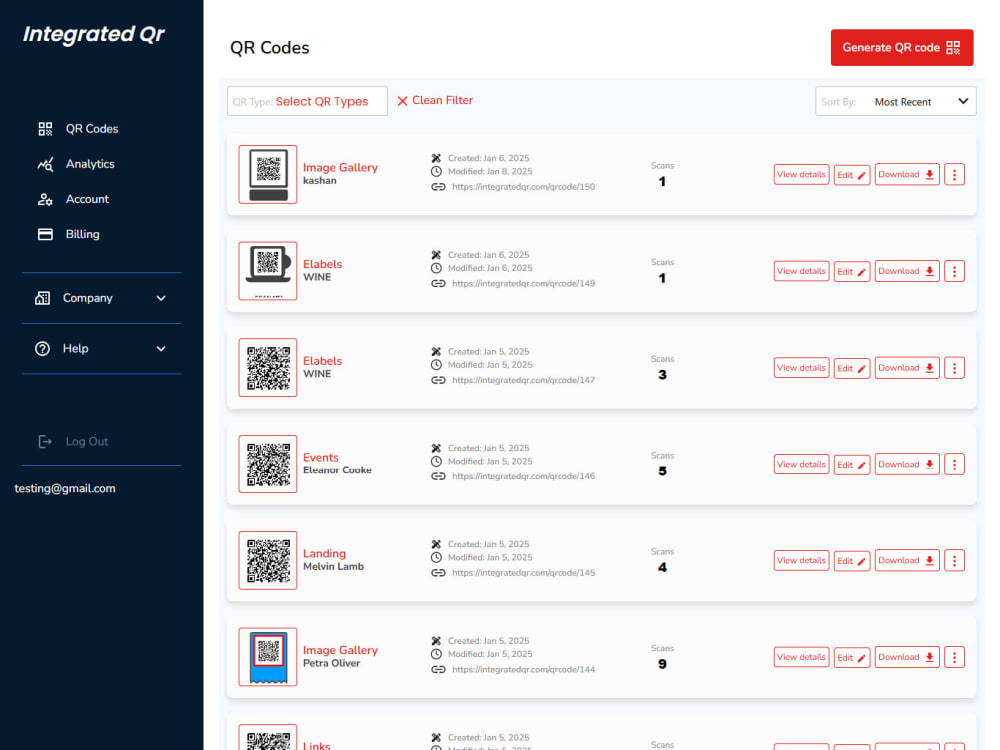The image size is (1000, 750).
Task: Click the Help chevron arrow
Action: pos(161,348)
